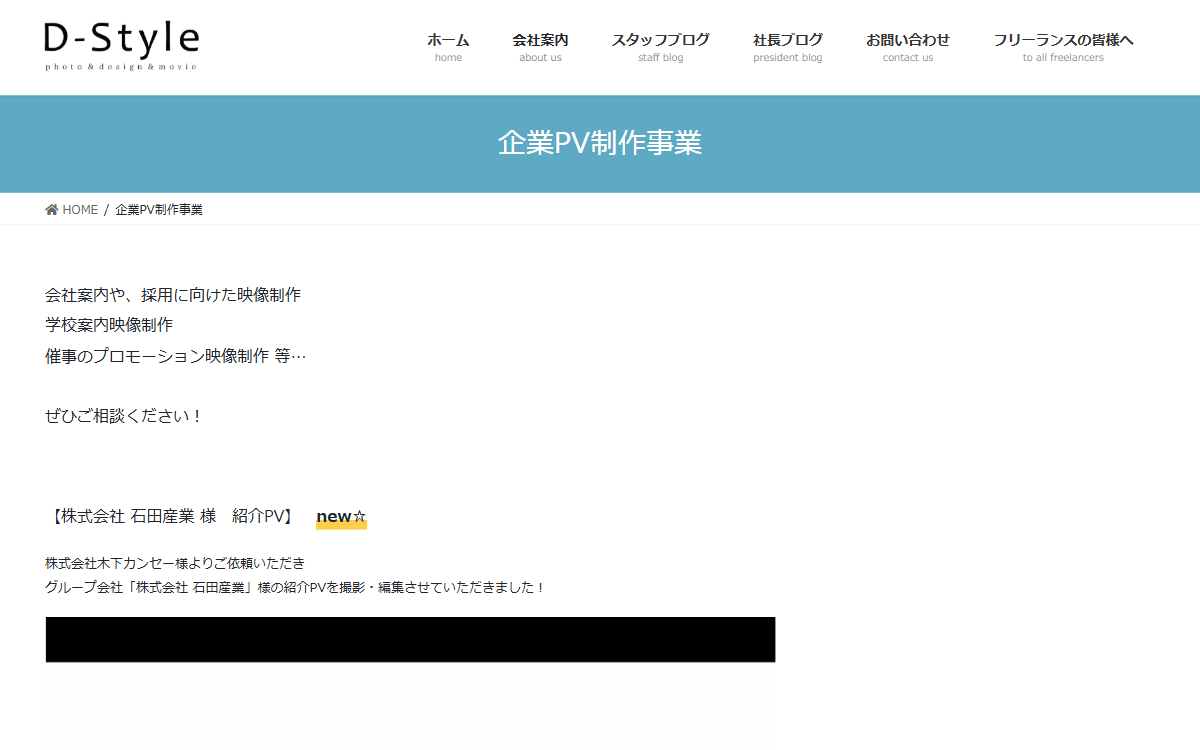Click the 企業PV制作事業 page title heading

tap(600, 143)
